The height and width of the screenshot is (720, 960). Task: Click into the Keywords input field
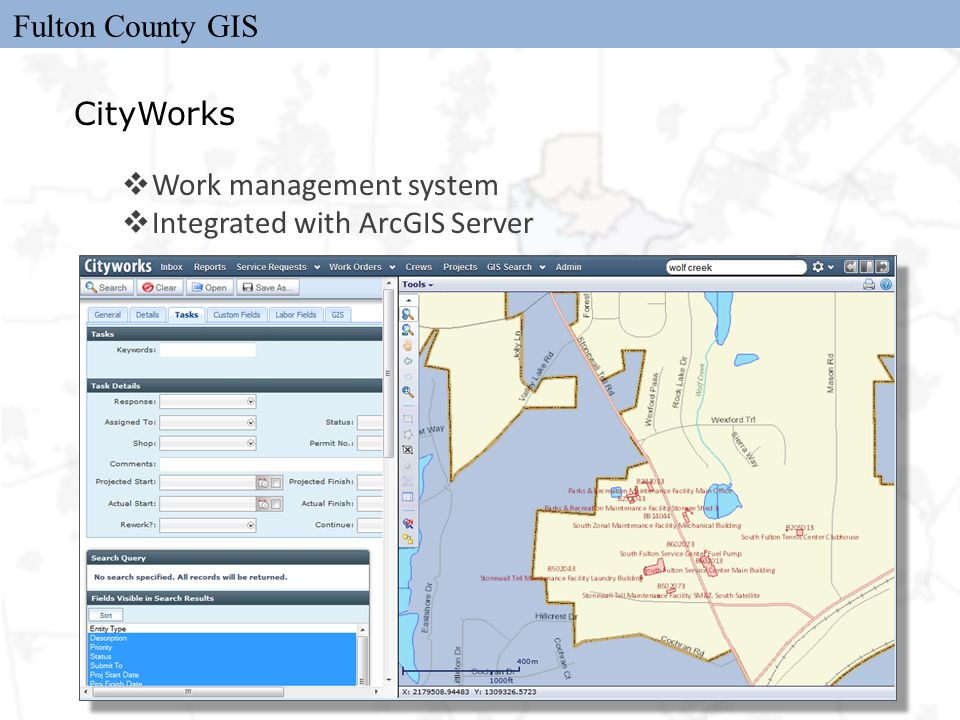click(208, 350)
